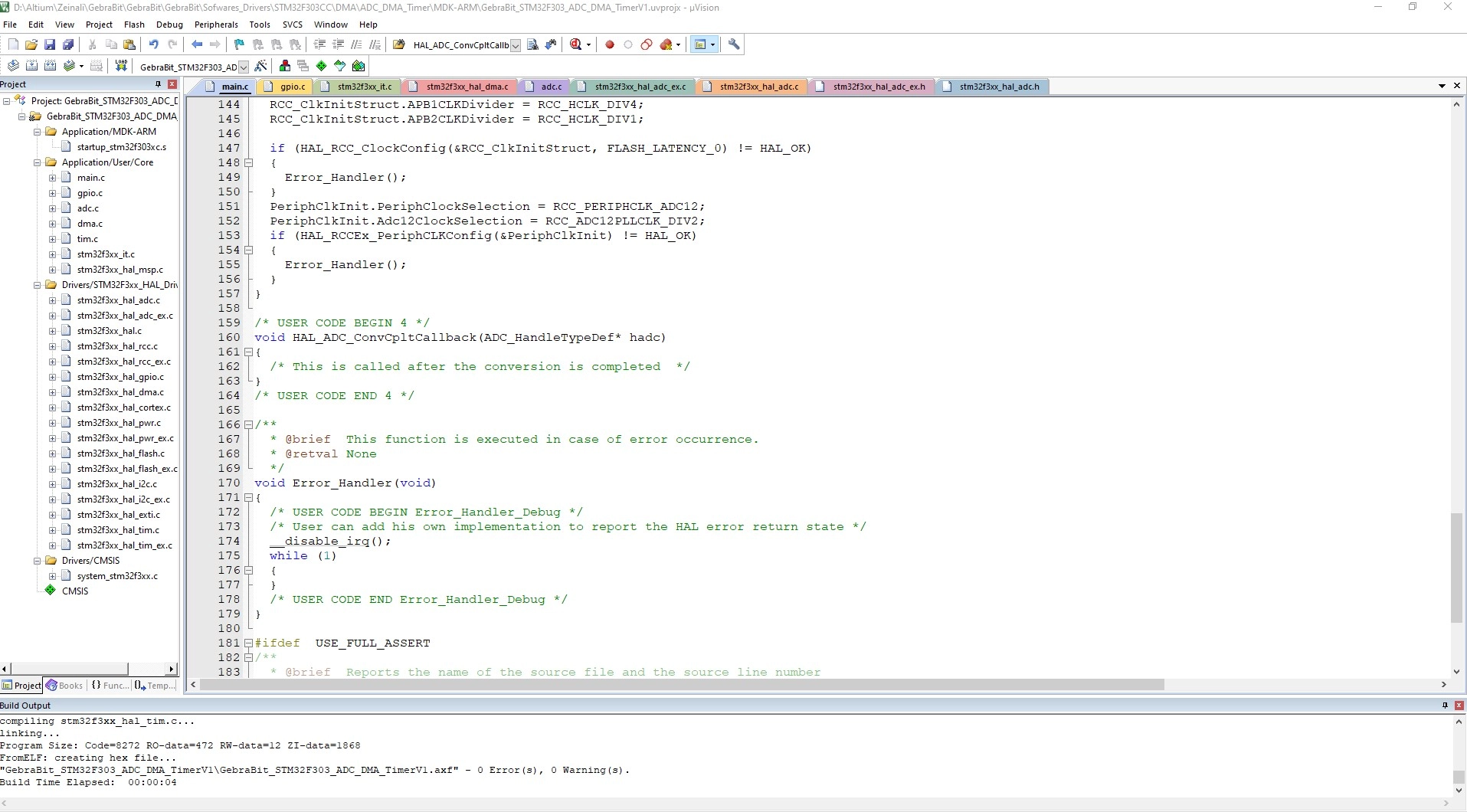Open Configuration wrench icon
This screenshot has width=1467, height=812.
(x=734, y=44)
